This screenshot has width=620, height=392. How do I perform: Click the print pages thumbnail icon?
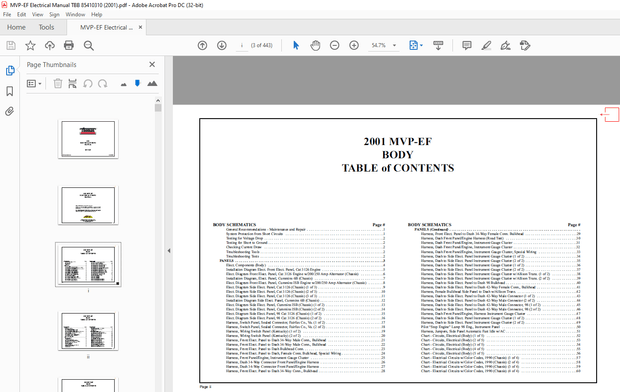coord(72,83)
